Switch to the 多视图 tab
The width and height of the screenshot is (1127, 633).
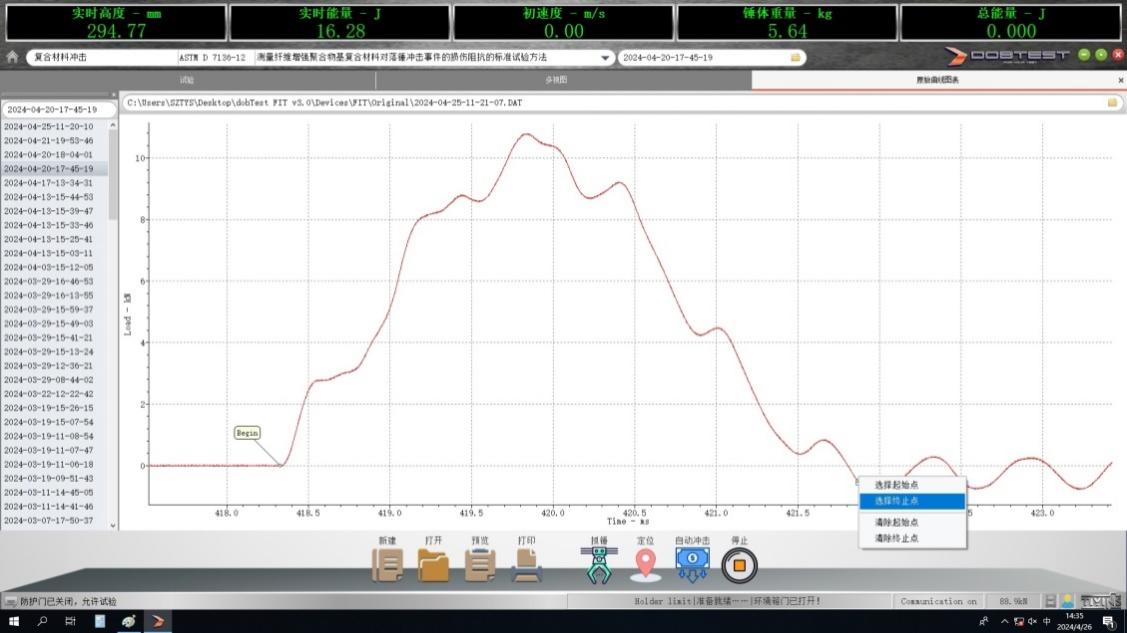(556, 80)
